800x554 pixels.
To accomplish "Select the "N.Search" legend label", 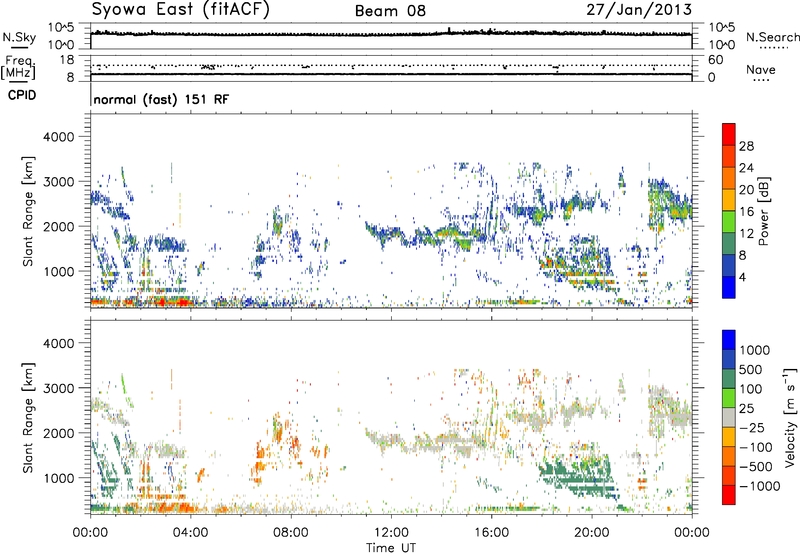I will click(x=772, y=37).
